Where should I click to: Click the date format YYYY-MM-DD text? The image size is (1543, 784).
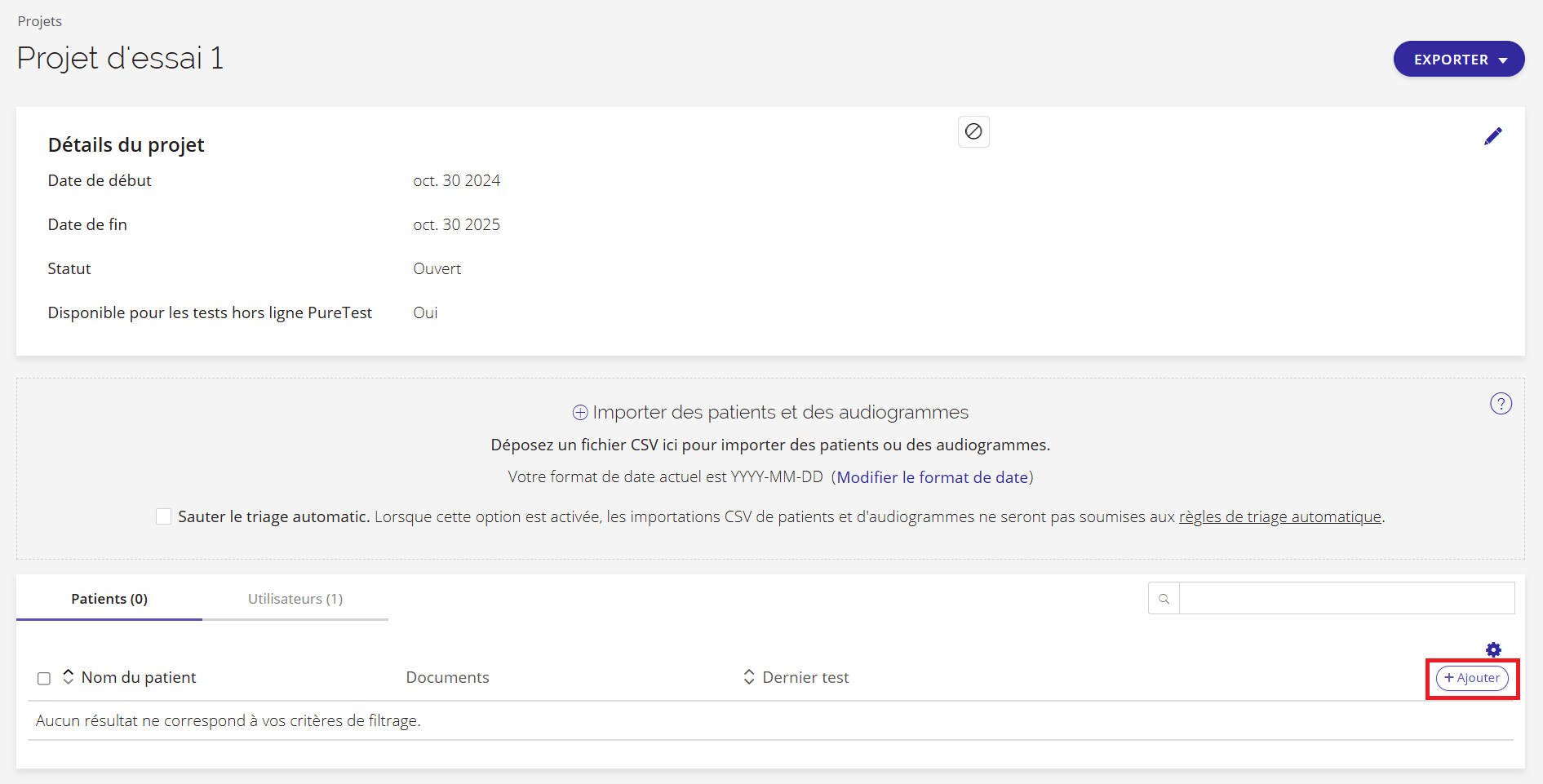(777, 477)
